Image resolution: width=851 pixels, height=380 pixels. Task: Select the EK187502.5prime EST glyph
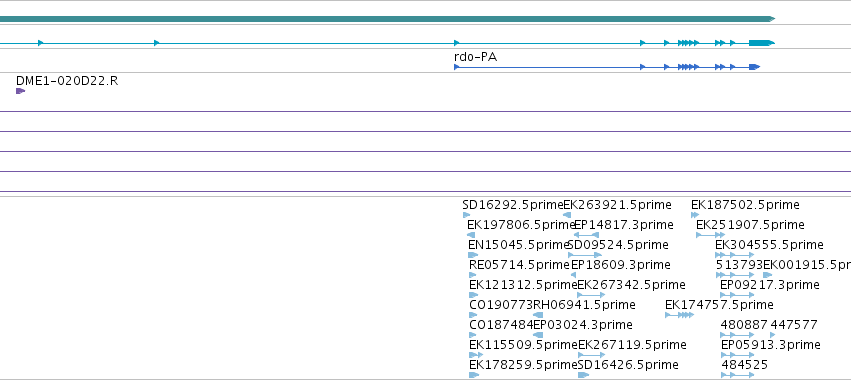[x=695, y=215]
